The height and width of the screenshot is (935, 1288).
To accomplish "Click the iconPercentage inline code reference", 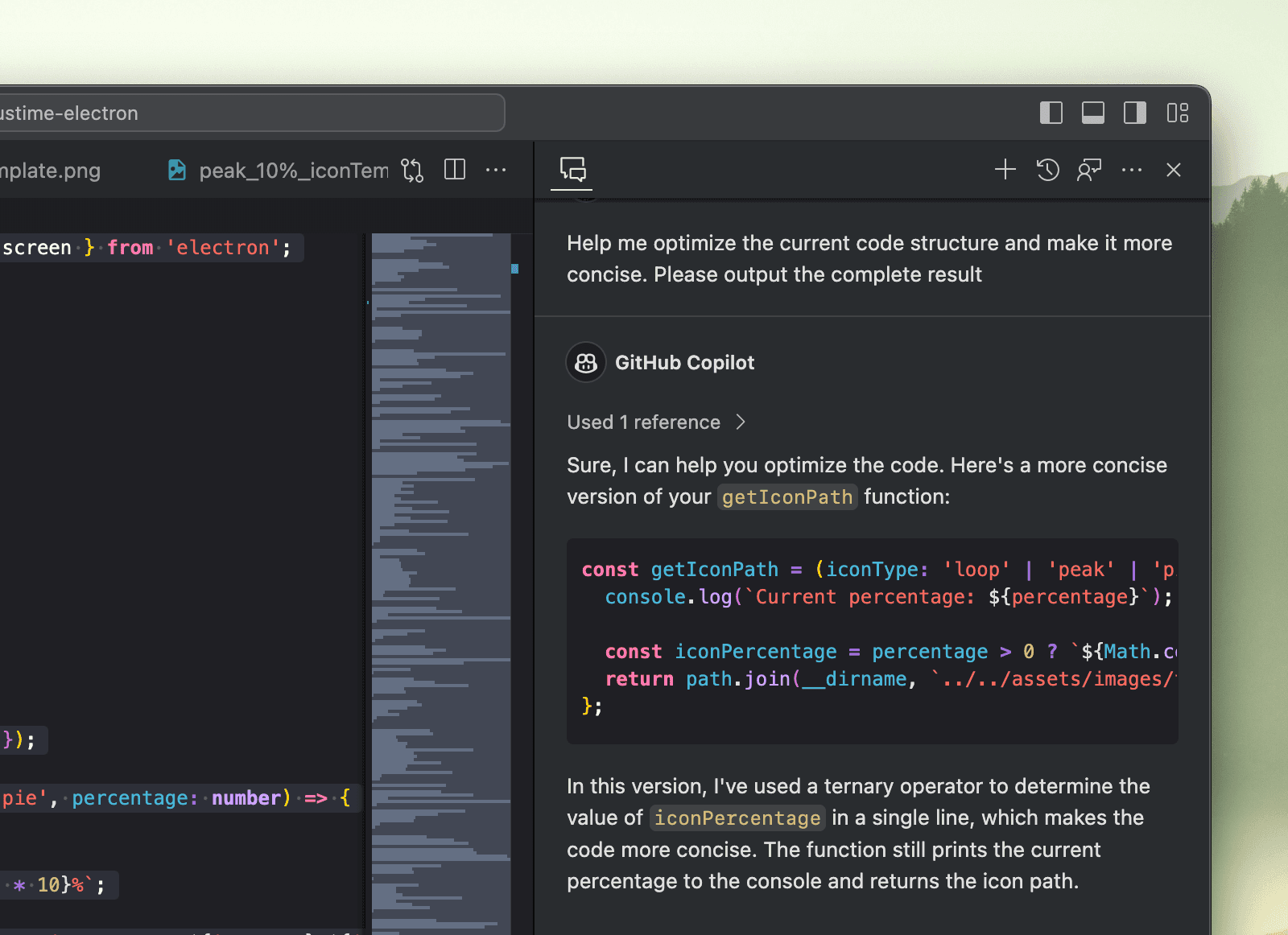I will [737, 818].
